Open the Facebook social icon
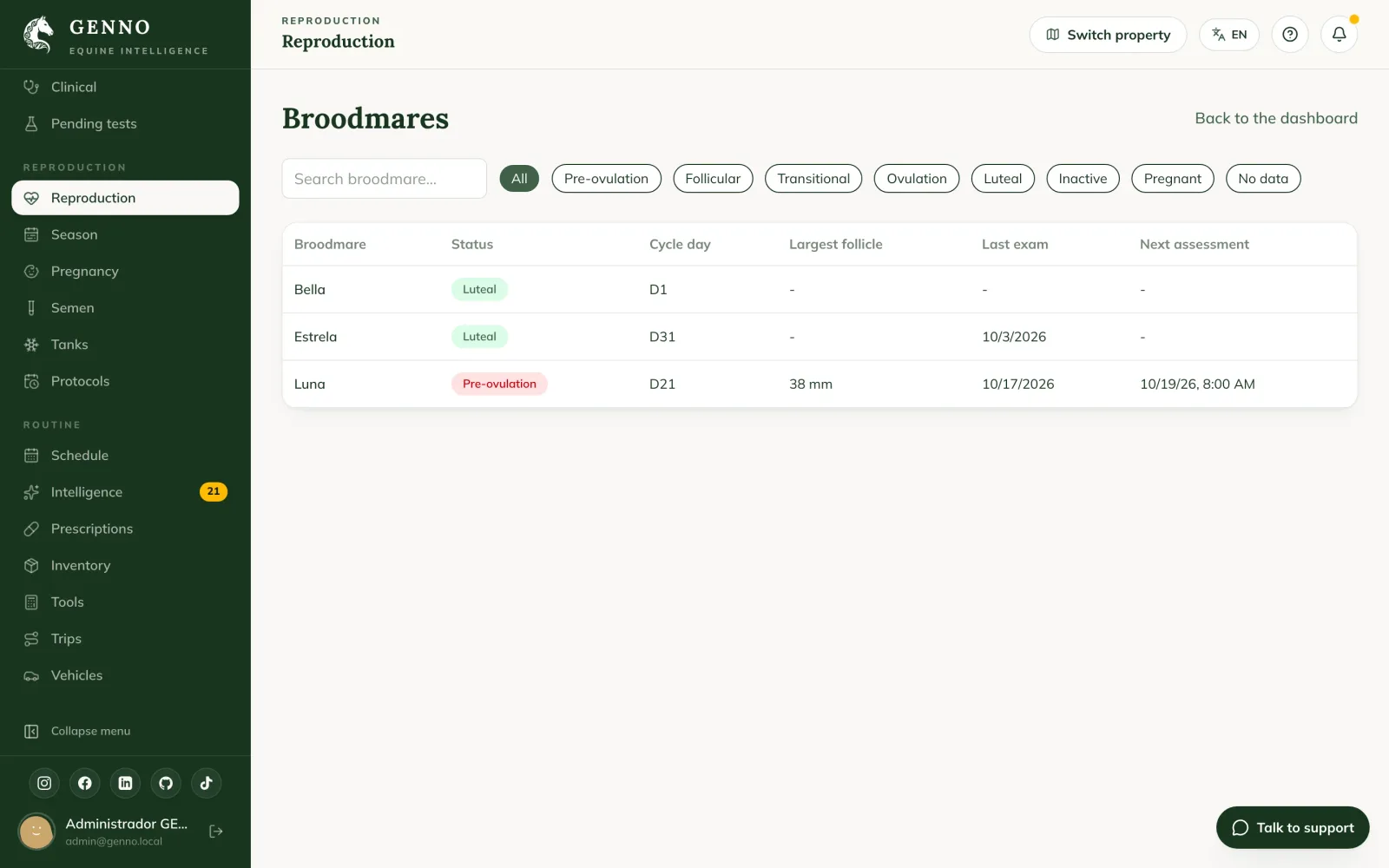 pyautogui.click(x=85, y=783)
